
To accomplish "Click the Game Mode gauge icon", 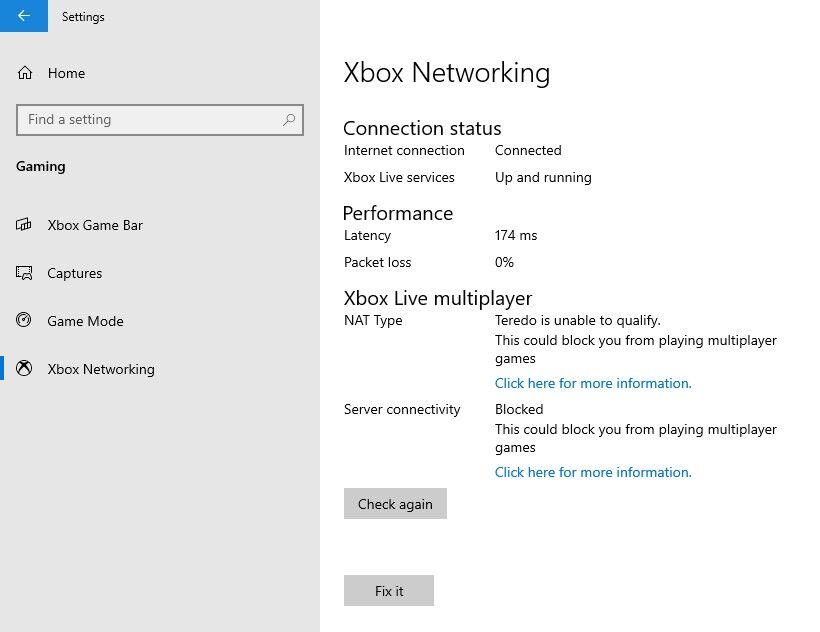I will click(x=25, y=321).
